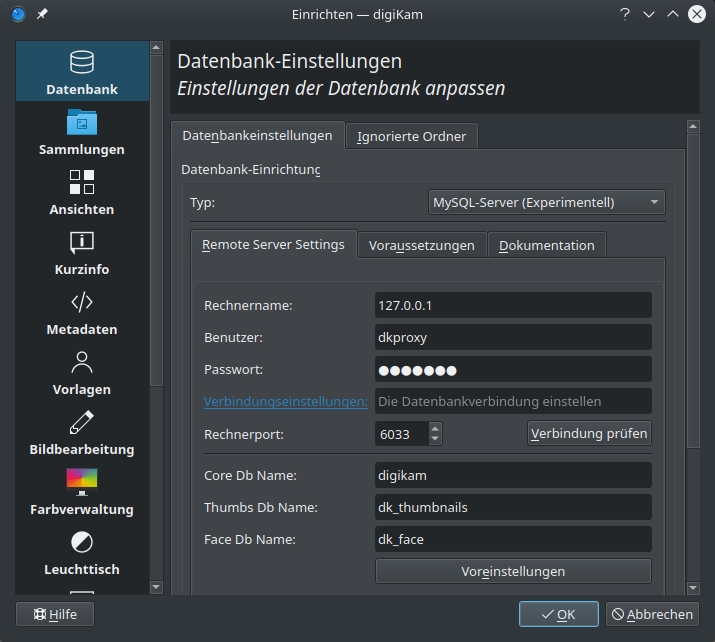Click the settings panel scrollbar down arrow

point(693,588)
